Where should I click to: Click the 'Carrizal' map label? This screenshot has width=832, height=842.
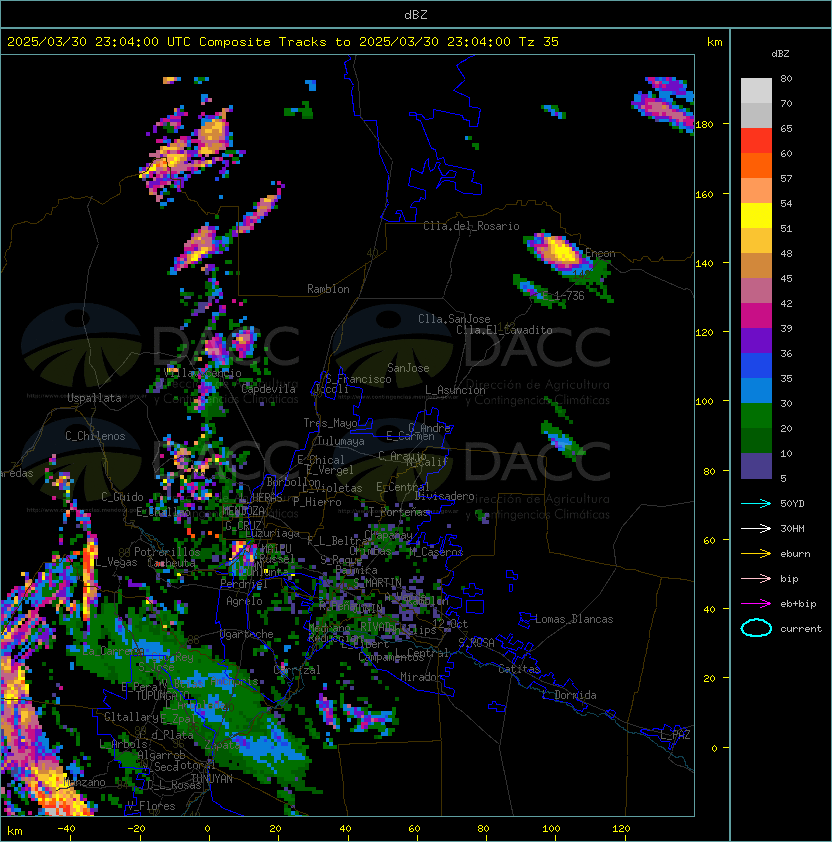pos(297,670)
